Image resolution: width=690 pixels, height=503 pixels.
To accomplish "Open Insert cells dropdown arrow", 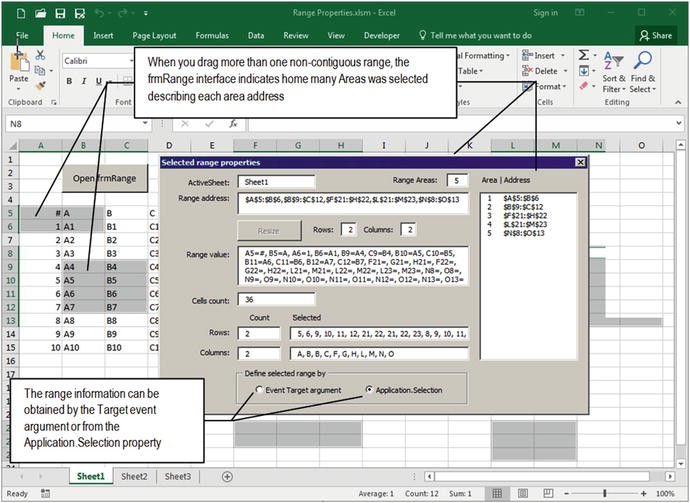I will tap(562, 56).
